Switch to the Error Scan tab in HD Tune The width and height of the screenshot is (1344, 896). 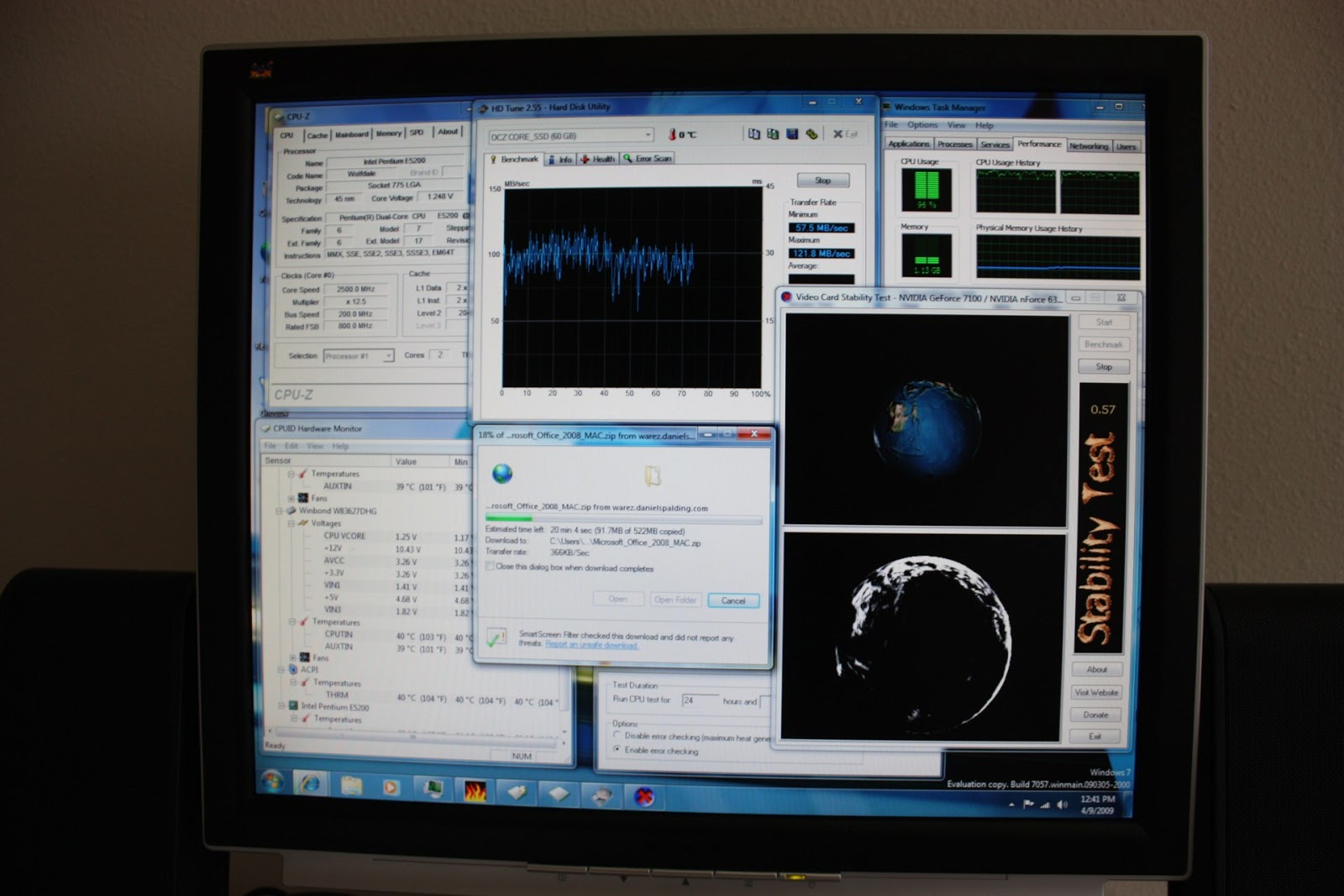648,158
